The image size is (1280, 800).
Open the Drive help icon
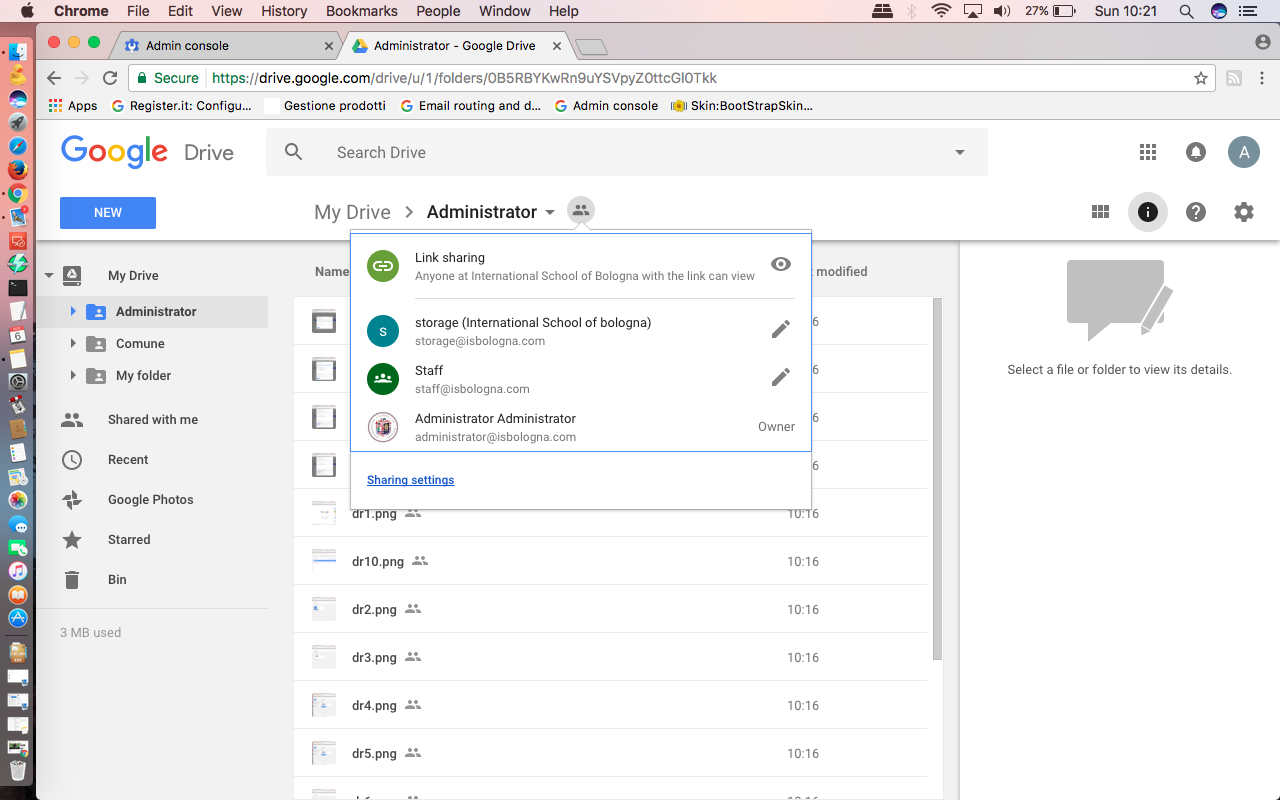click(1196, 212)
